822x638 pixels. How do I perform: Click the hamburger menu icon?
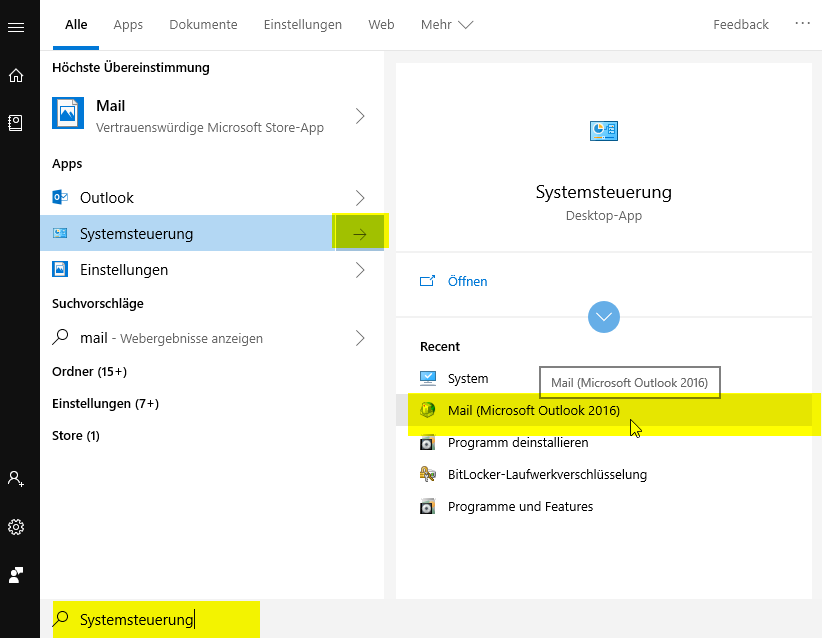pos(16,27)
